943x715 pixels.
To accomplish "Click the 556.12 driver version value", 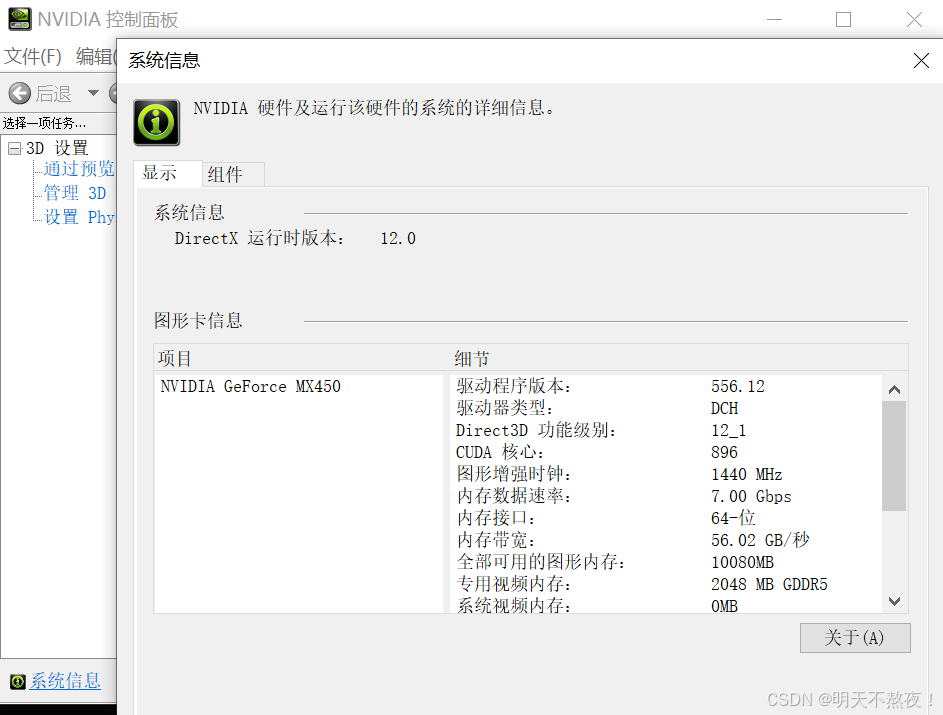I will pos(738,386).
